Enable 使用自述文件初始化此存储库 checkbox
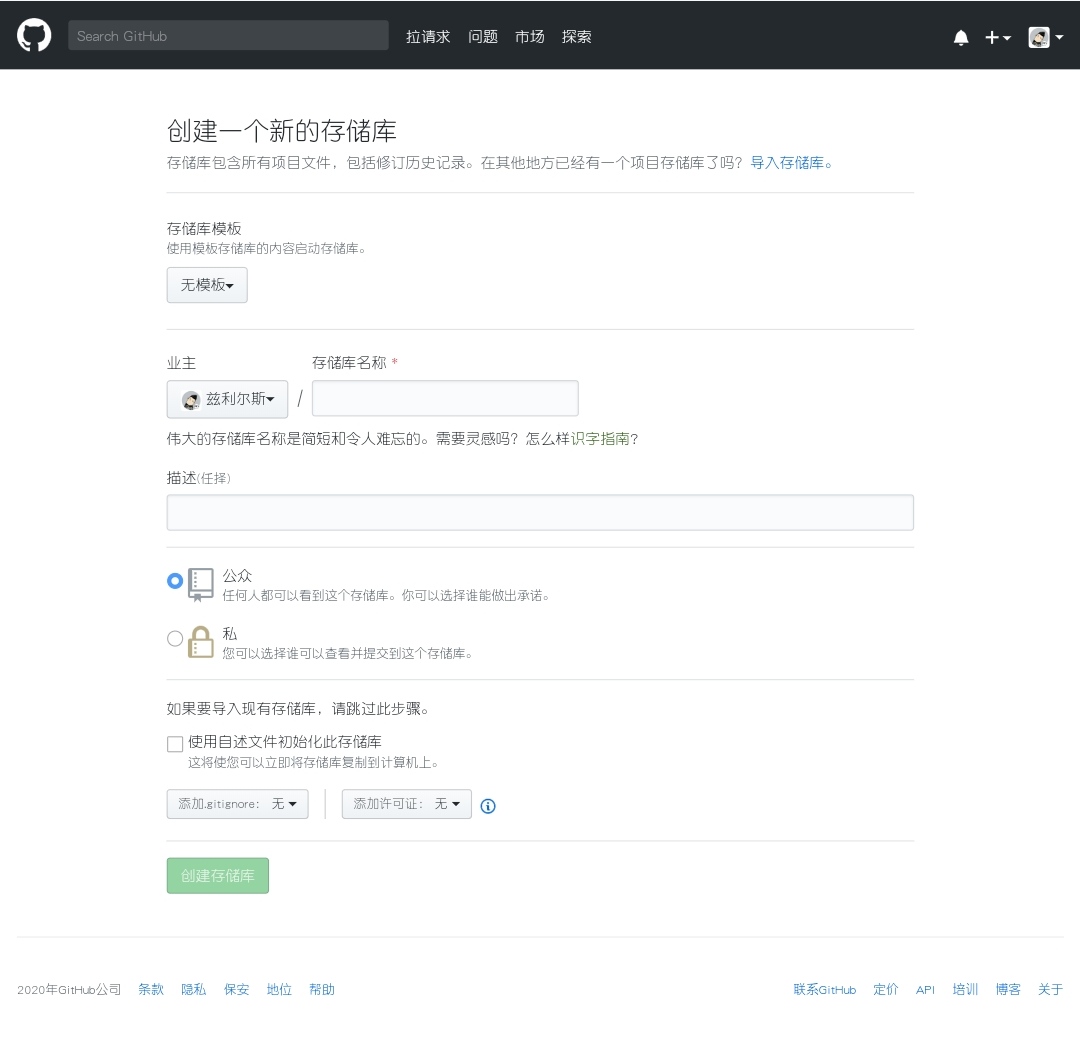 tap(175, 744)
